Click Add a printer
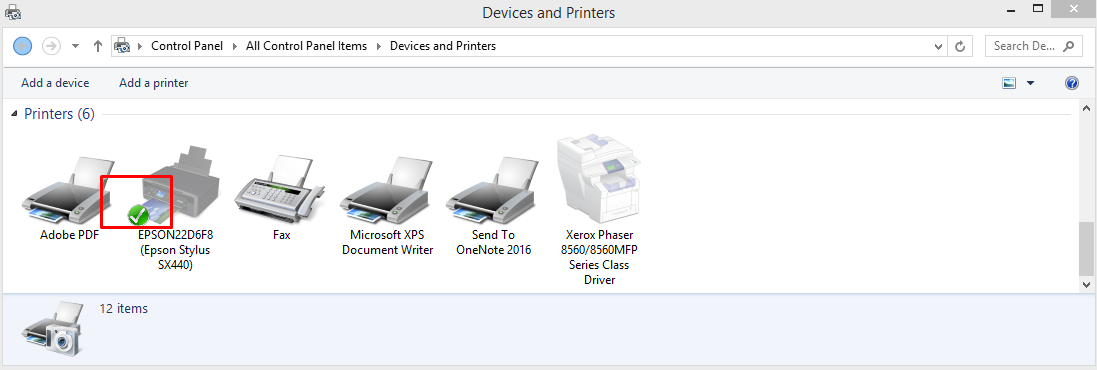 [153, 83]
